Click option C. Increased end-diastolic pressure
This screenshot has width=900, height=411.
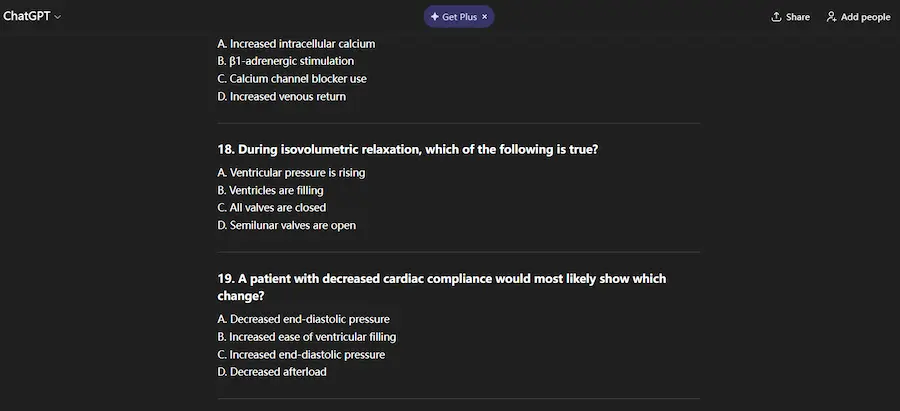301,355
